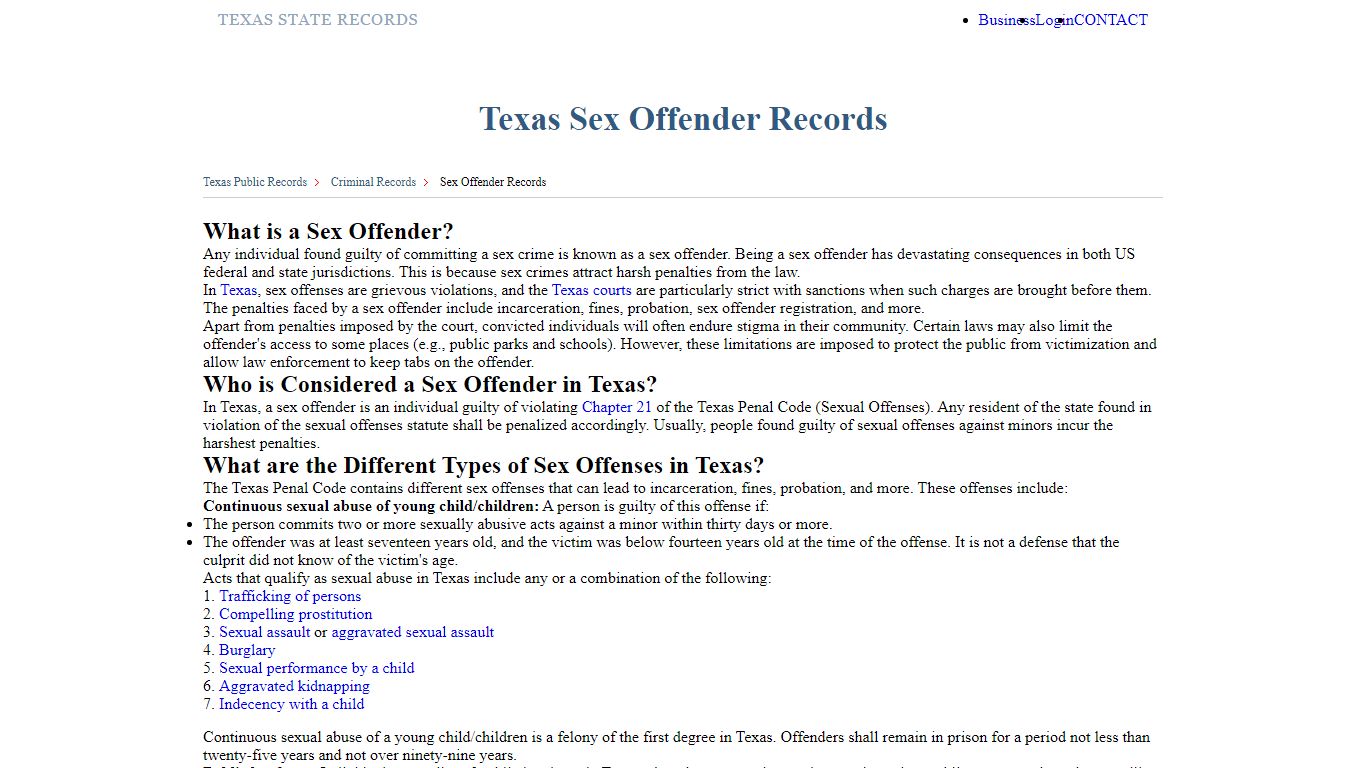Open the Burglary link

[247, 650]
